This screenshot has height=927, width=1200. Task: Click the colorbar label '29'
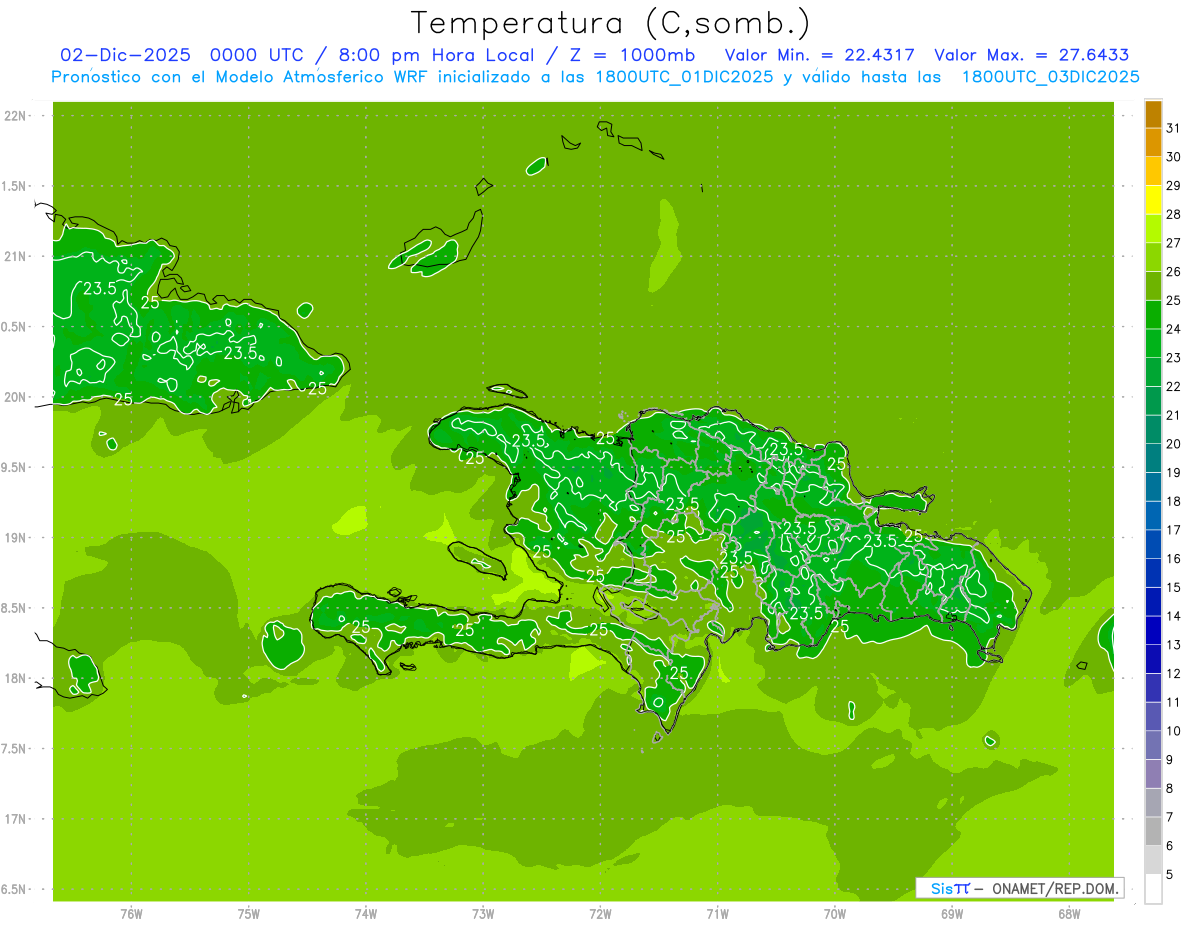(x=1173, y=186)
